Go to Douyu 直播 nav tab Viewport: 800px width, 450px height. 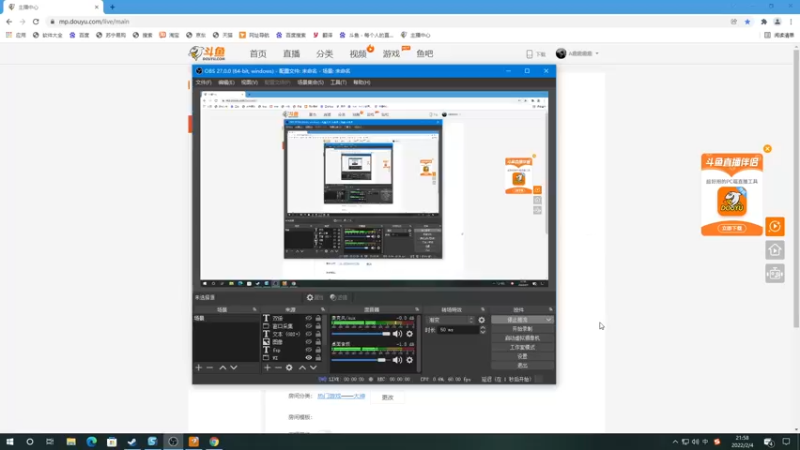pos(291,54)
